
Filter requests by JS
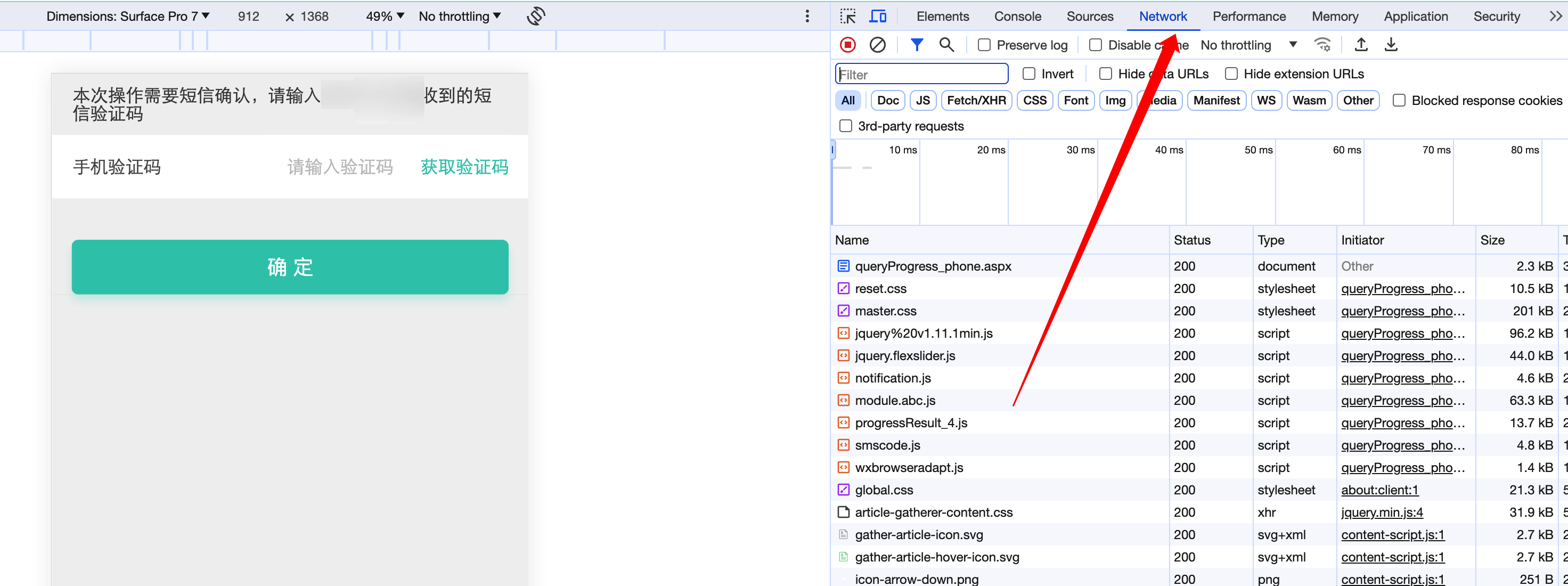pyautogui.click(x=923, y=101)
